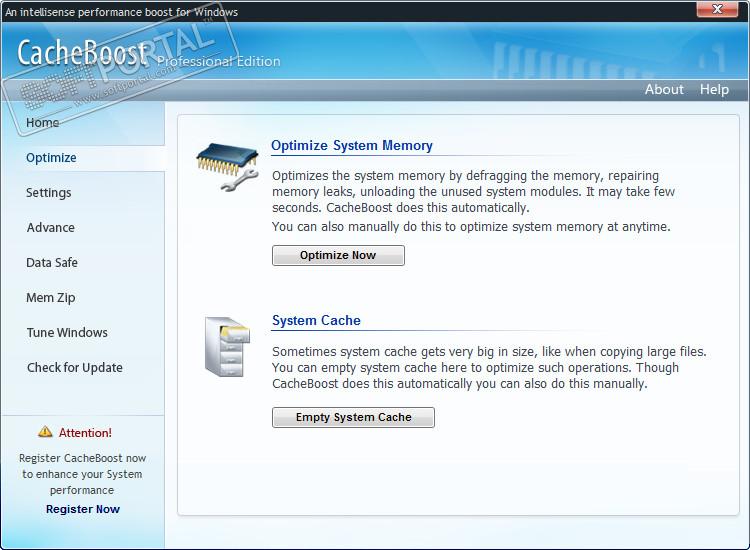Viewport: 750px width, 550px height.
Task: Open the About link in header
Action: click(664, 89)
